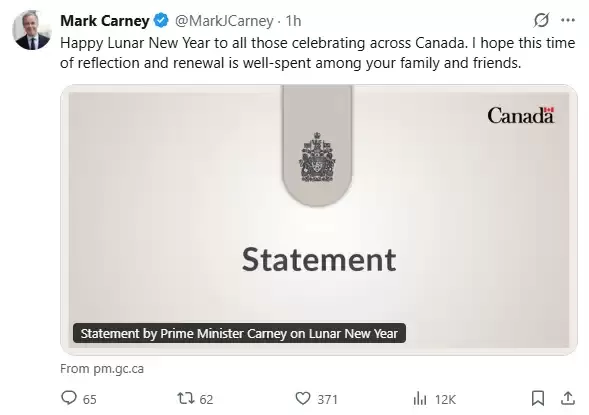This screenshot has width=589, height=415.
Task: Click the 12K views count
Action: coord(445,400)
